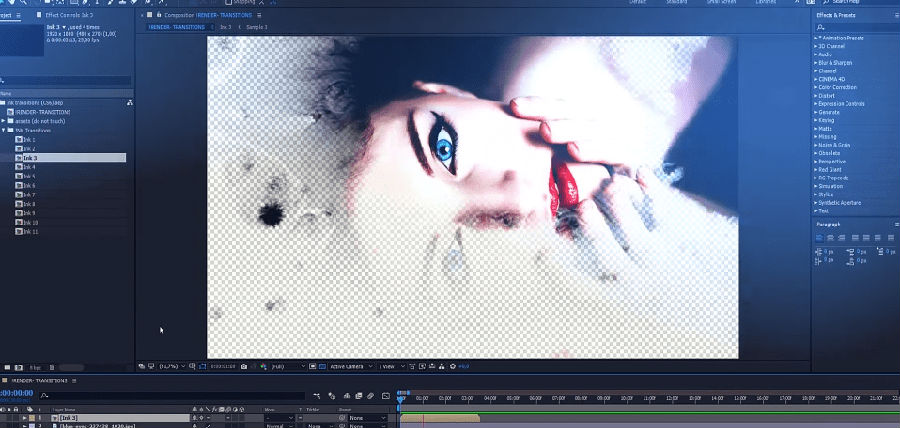Open the Effects & Presets panel menu

coord(895,15)
